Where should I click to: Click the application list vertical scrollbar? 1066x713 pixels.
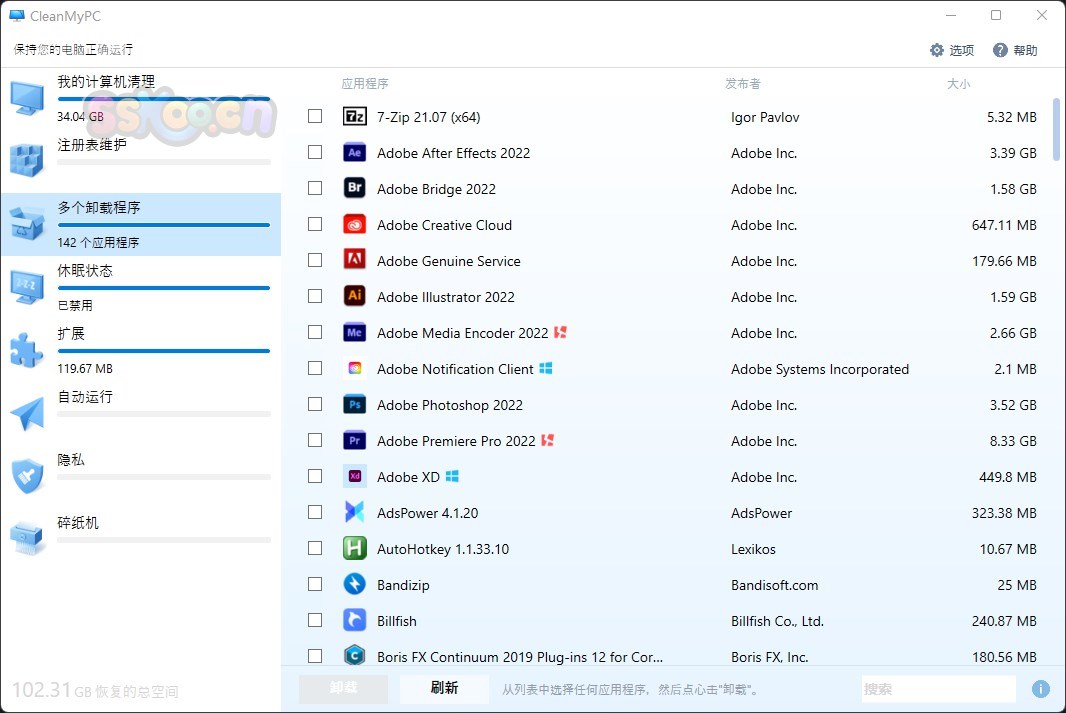(1056, 129)
